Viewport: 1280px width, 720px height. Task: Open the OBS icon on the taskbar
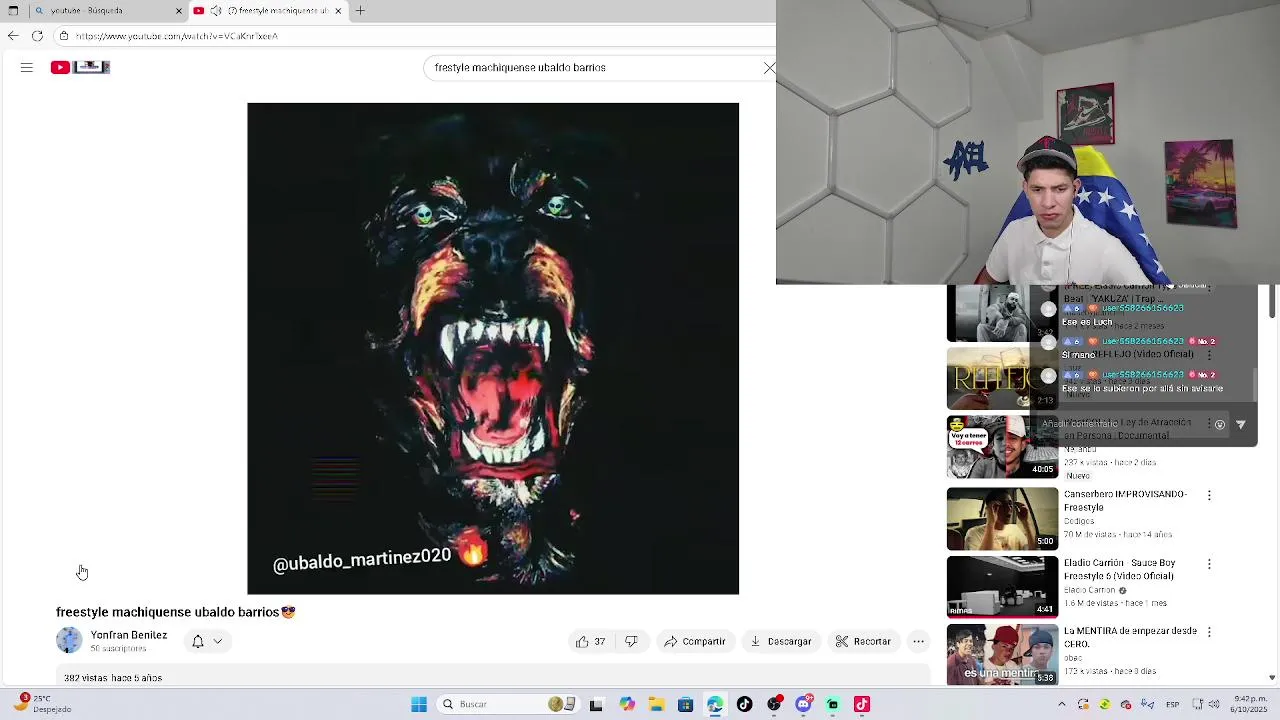point(774,704)
